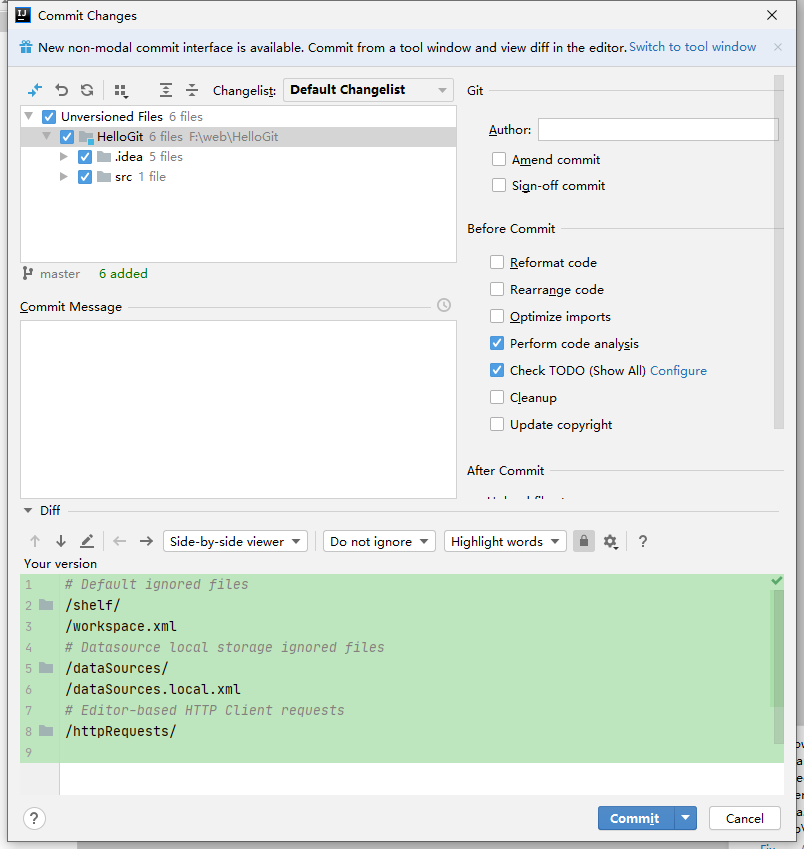
Task: Enable Cleanup checkbox
Action: point(496,397)
